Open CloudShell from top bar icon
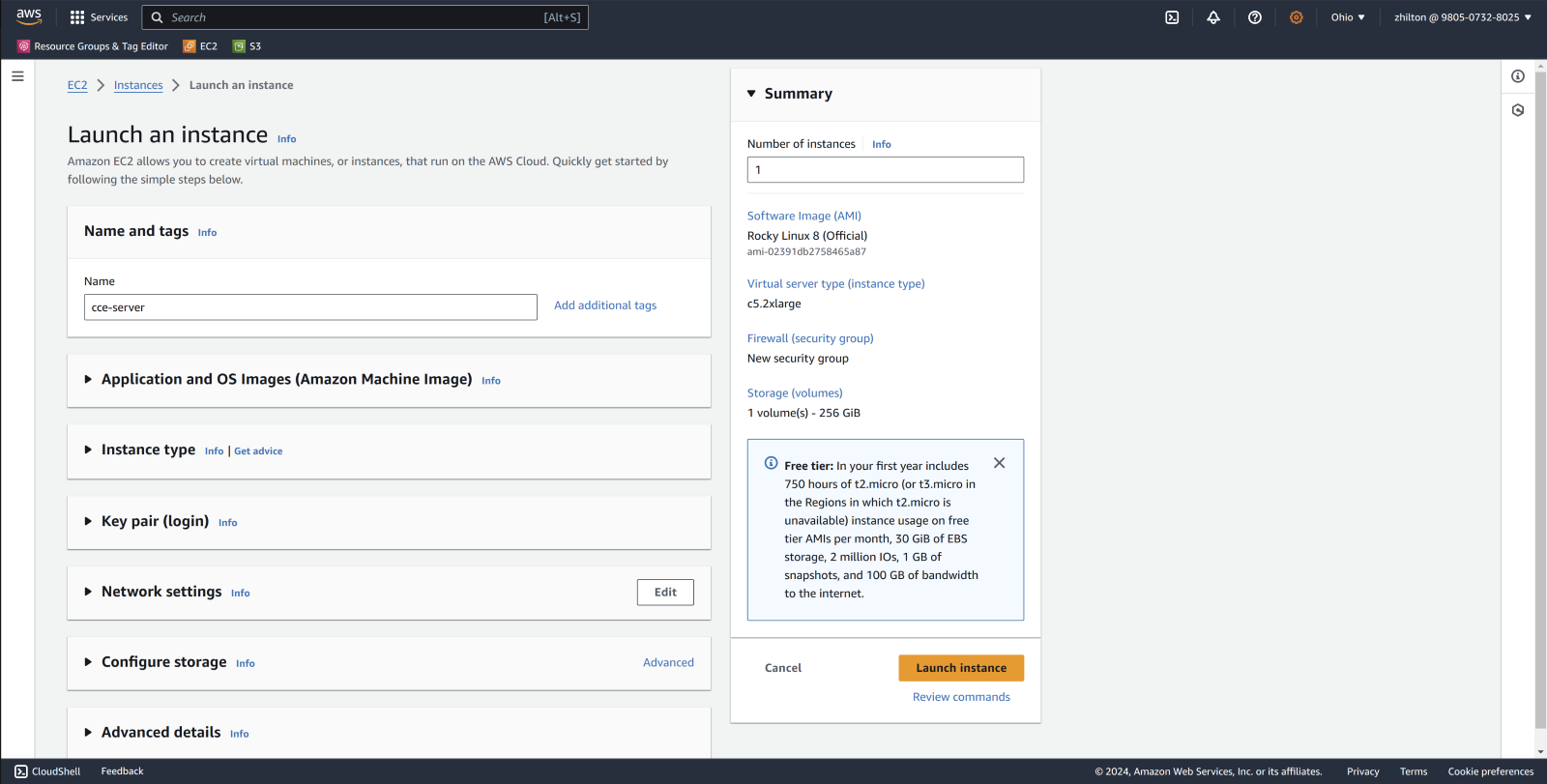Viewport: 1547px width, 784px height. (1172, 17)
